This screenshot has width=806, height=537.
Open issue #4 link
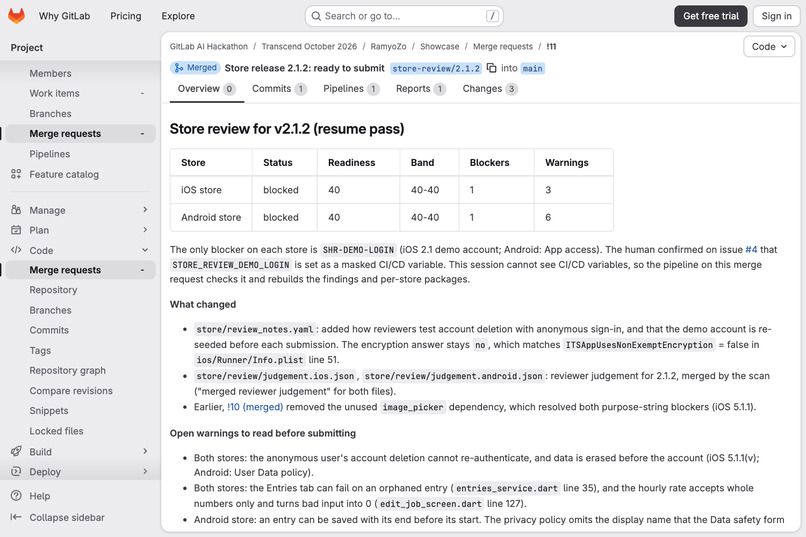click(751, 250)
